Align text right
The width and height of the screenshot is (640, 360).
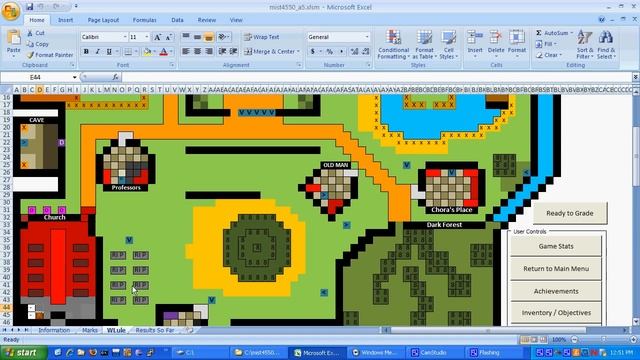coord(209,51)
